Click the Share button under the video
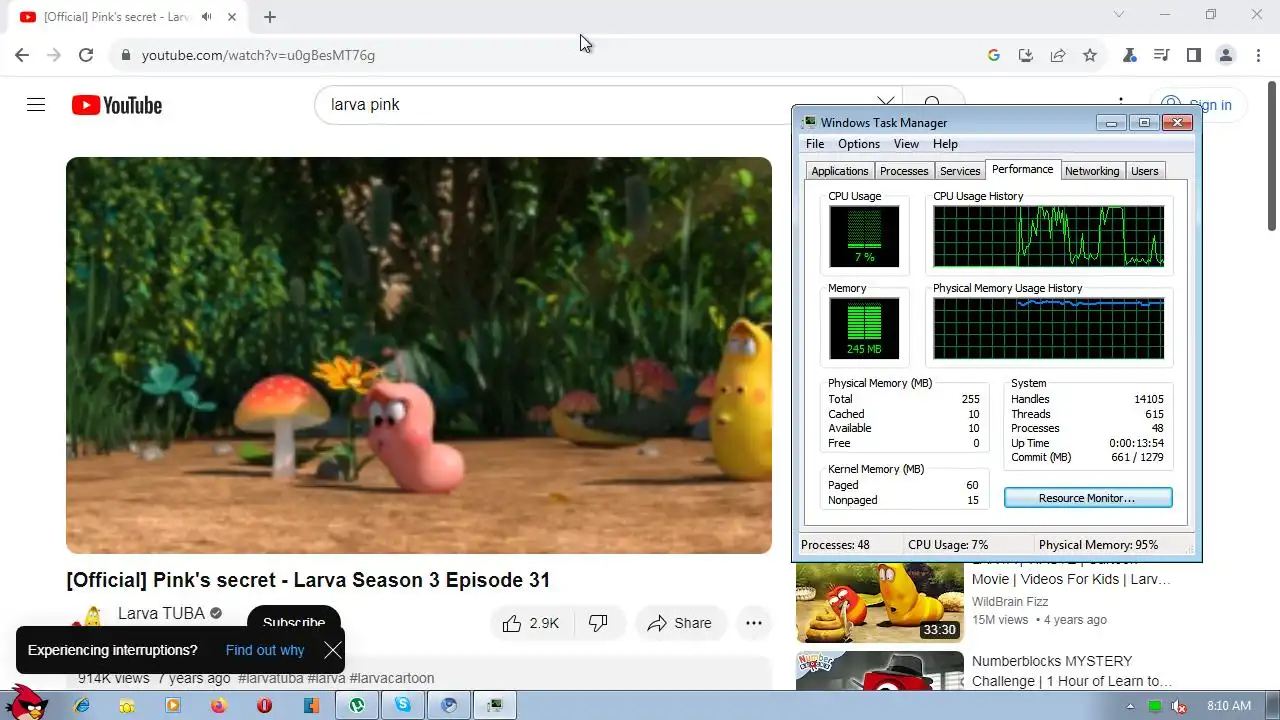This screenshot has height=720, width=1280. pyautogui.click(x=680, y=623)
